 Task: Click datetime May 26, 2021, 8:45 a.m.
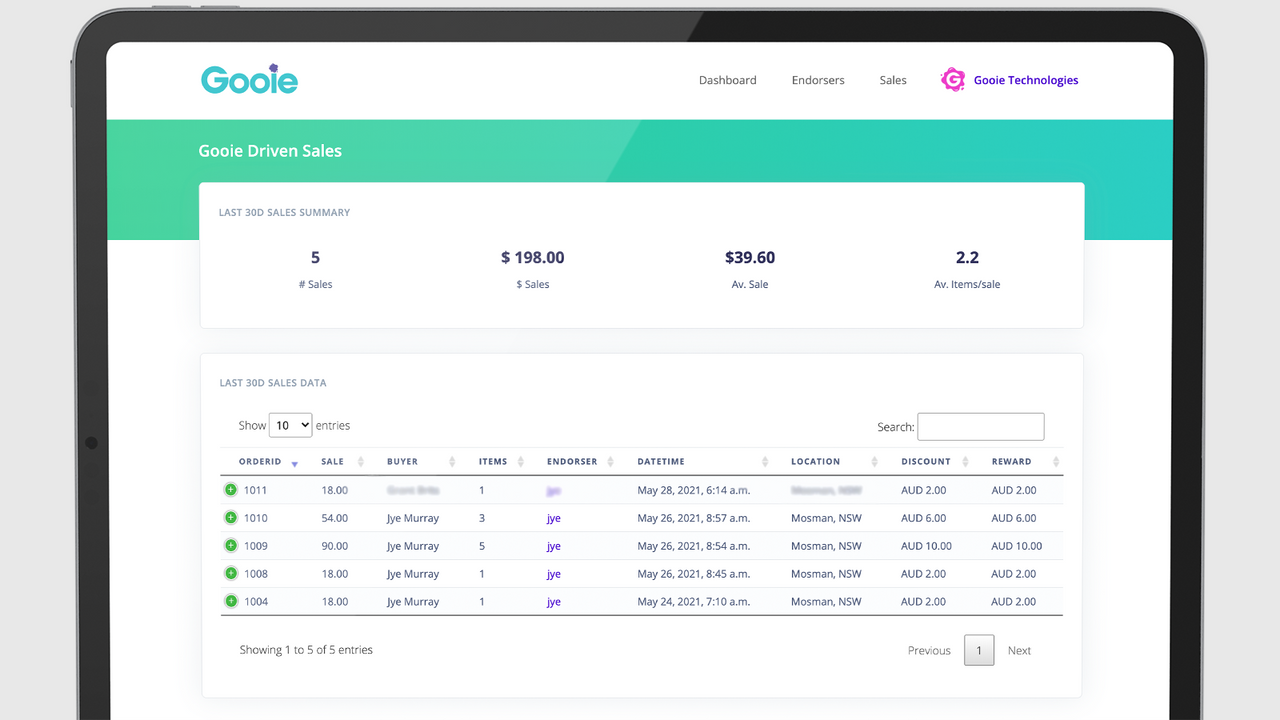(x=694, y=574)
